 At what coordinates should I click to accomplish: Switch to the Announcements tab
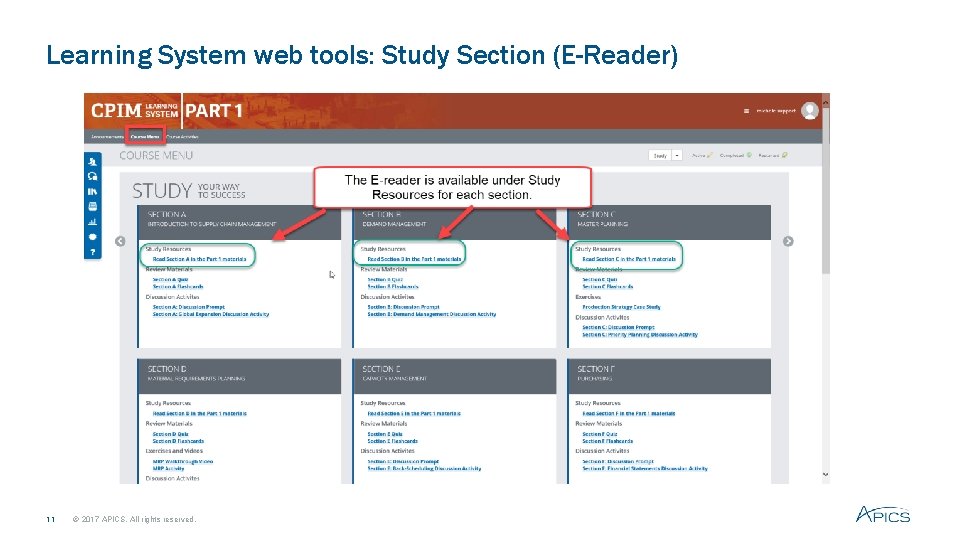(x=108, y=137)
